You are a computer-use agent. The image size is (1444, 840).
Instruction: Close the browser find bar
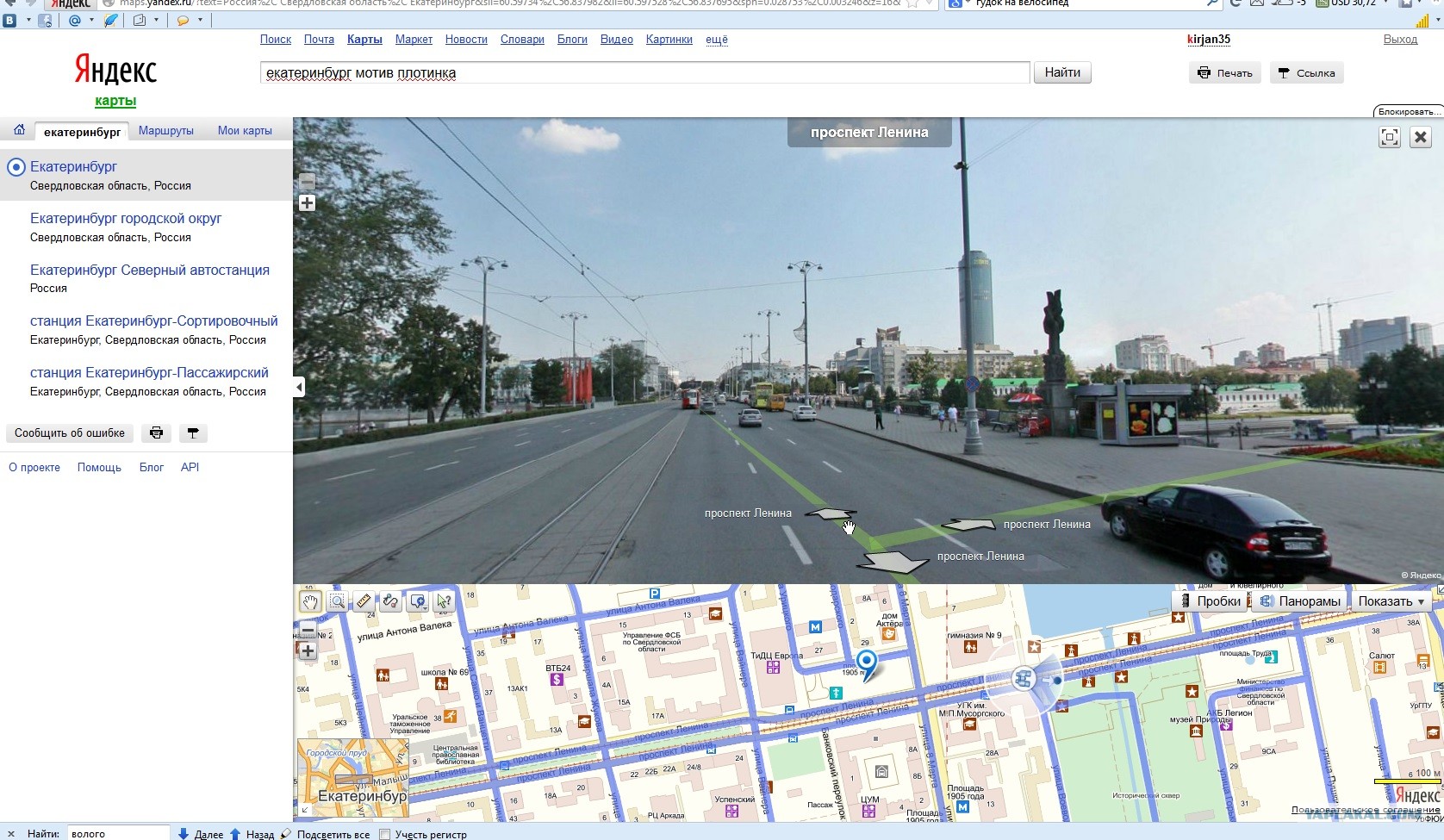[x=10, y=834]
